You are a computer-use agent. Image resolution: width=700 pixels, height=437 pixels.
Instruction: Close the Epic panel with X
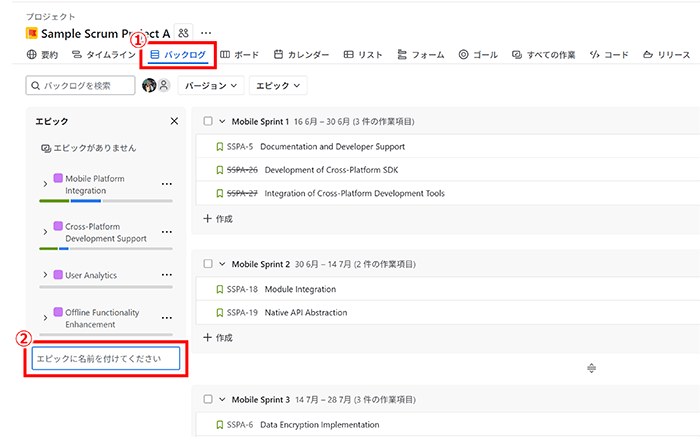(x=174, y=121)
